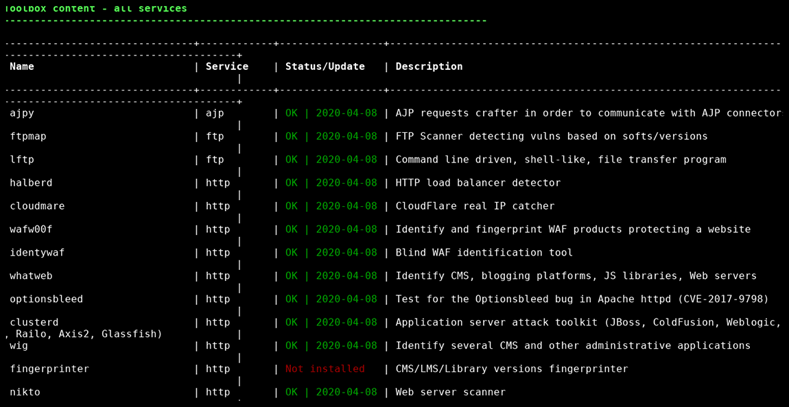Select the ftpmap entry in Name column

click(x=28, y=136)
